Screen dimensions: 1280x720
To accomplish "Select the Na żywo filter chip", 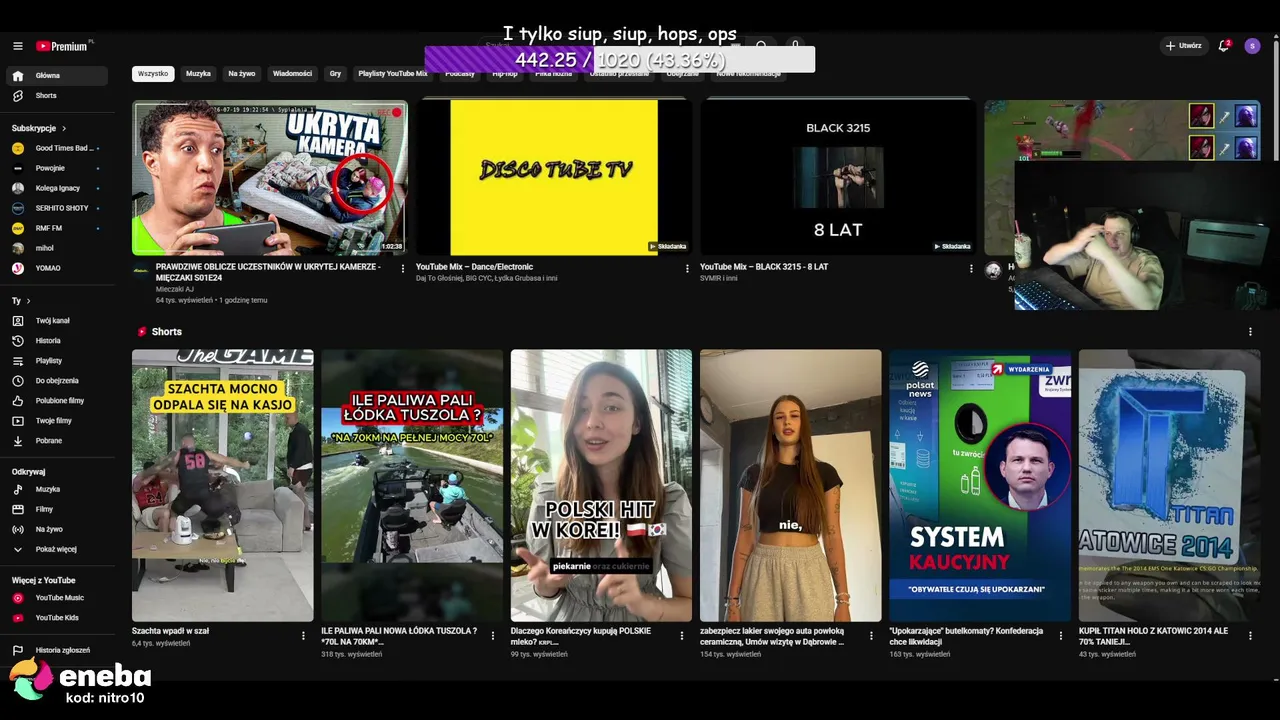I will 242,74.
